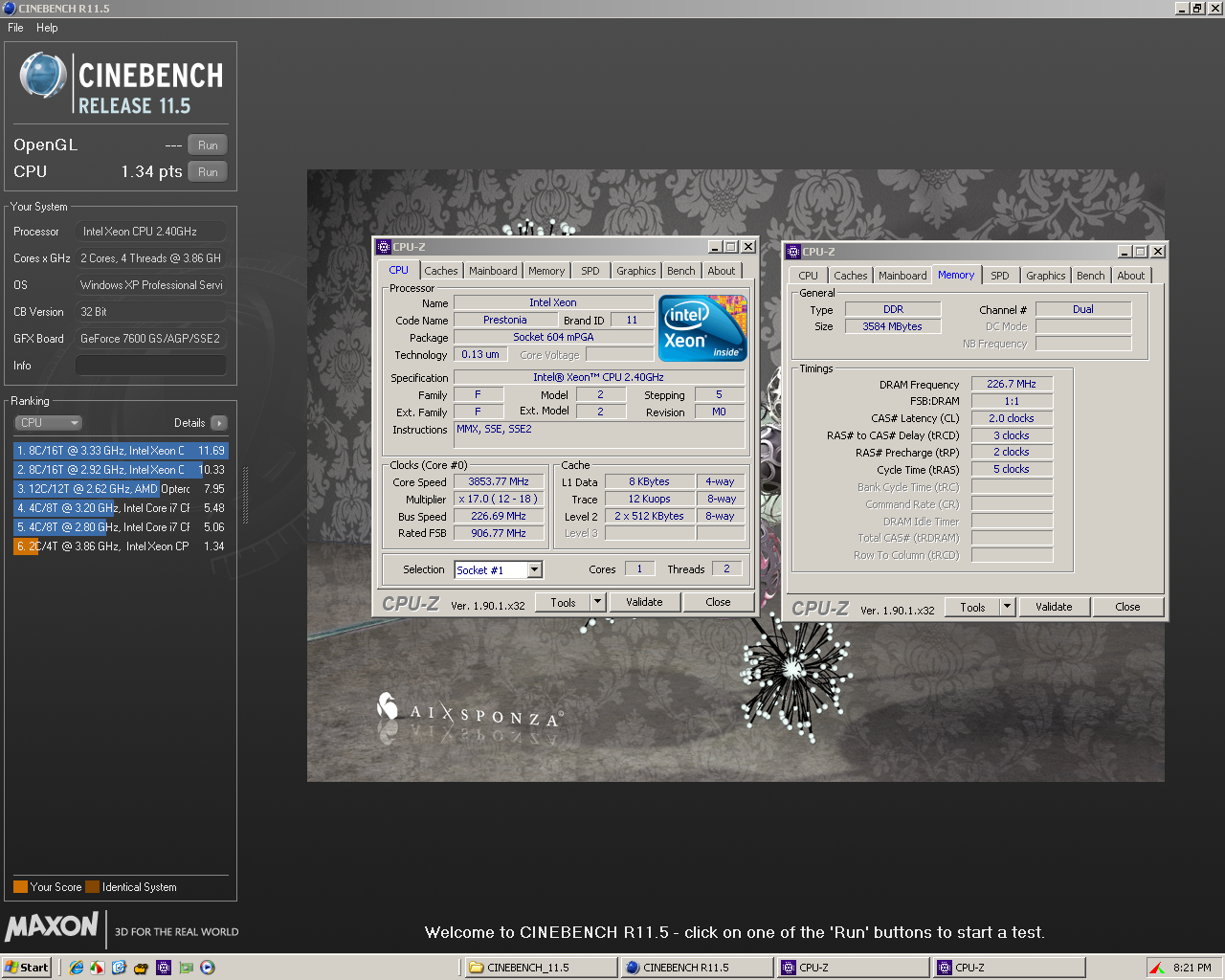Viewport: 1225px width, 980px height.
Task: Click the left panel resize grip handle
Action: coord(246,496)
